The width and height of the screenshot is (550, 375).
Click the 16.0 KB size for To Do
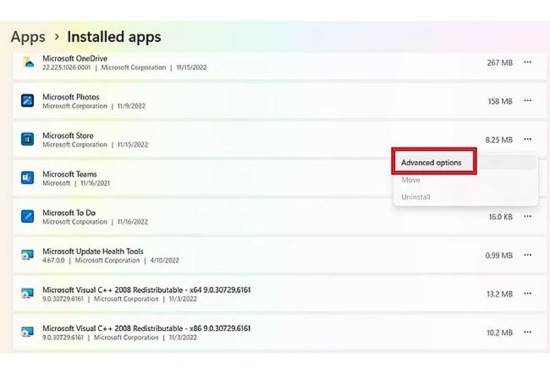pos(501,217)
